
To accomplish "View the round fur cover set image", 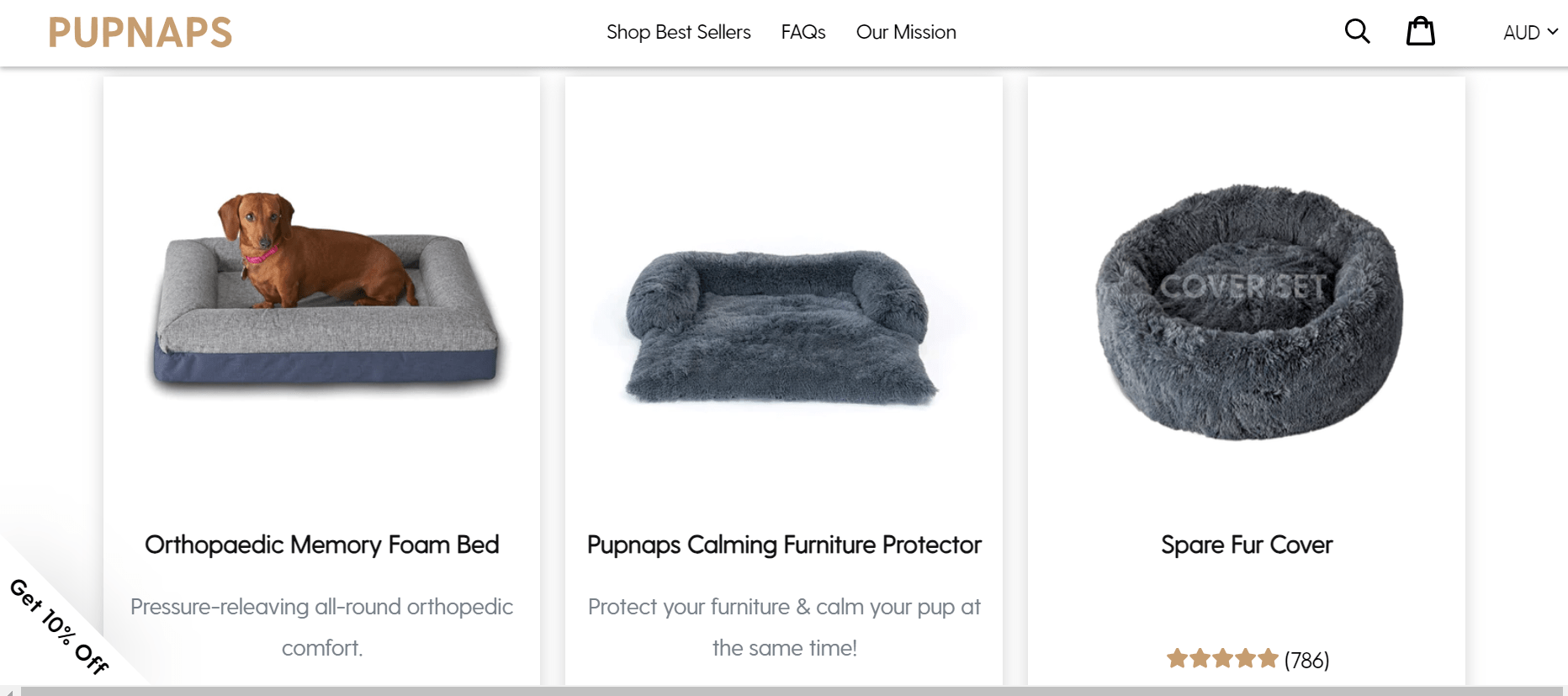I will point(1248,311).
